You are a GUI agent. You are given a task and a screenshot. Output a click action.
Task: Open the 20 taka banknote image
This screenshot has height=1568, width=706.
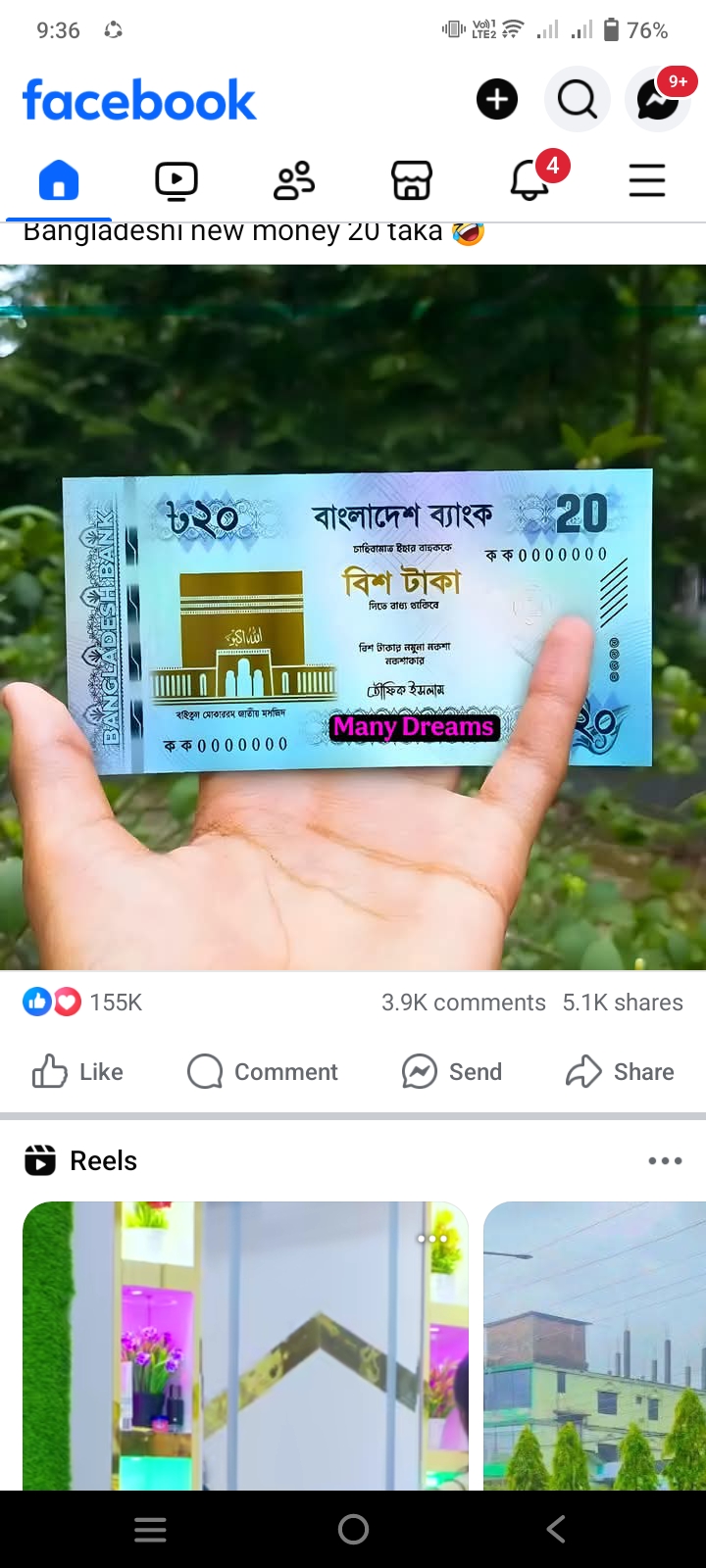(x=353, y=617)
